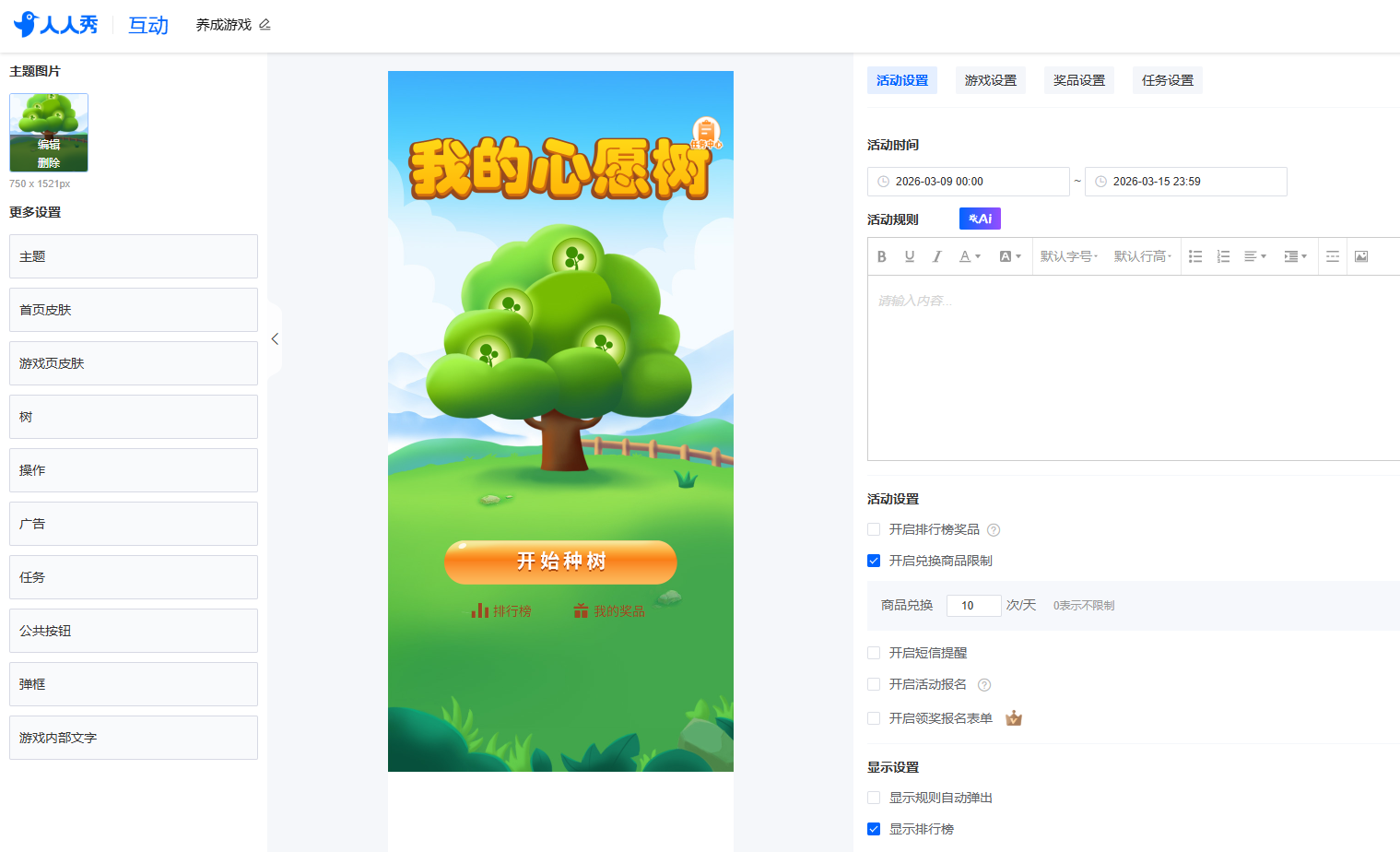Viewport: 1400px width, 852px height.
Task: Click the pencil icon beside 养成游戏
Action: point(265,25)
